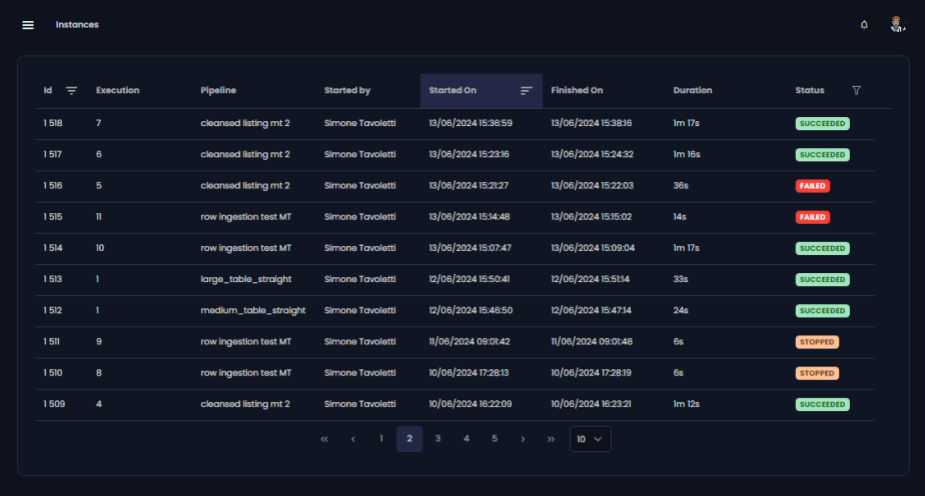Click STOPPED status badge on row 1 511
This screenshot has height=496, width=925.
coord(817,342)
